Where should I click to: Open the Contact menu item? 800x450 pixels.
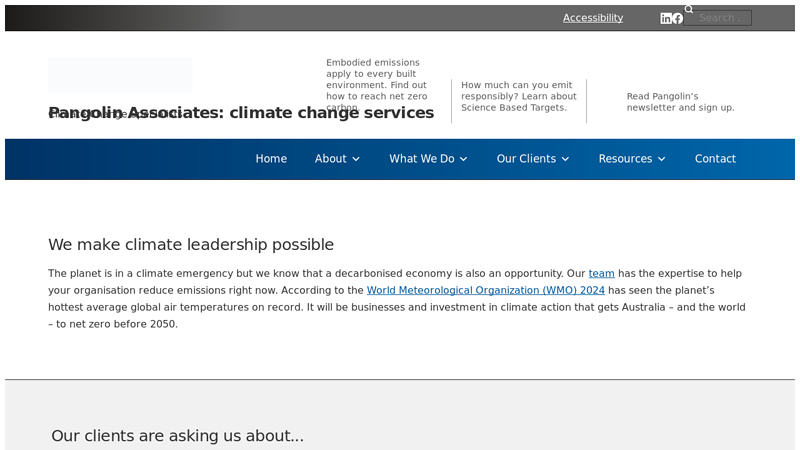pyautogui.click(x=715, y=159)
